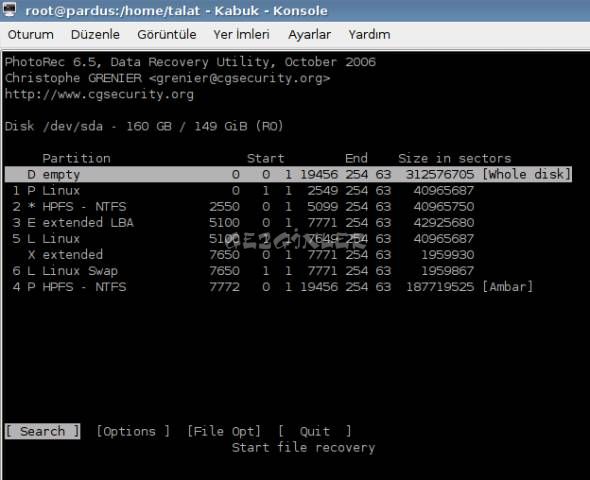Viewport: 590px width, 480px height.
Task: Open the Yer İmleri menu
Action: tap(242, 35)
